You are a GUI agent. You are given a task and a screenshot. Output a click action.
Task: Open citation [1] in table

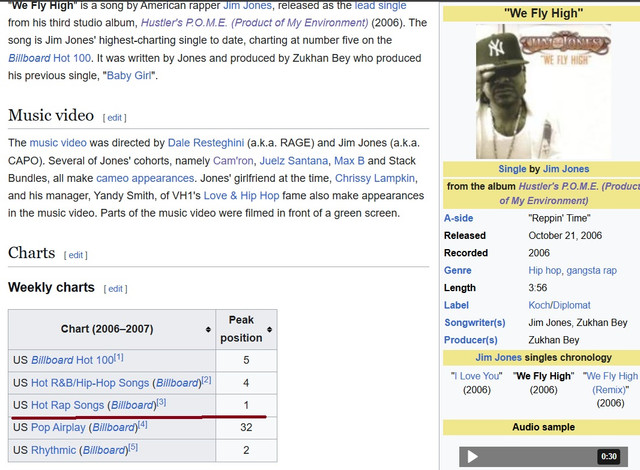(x=118, y=357)
